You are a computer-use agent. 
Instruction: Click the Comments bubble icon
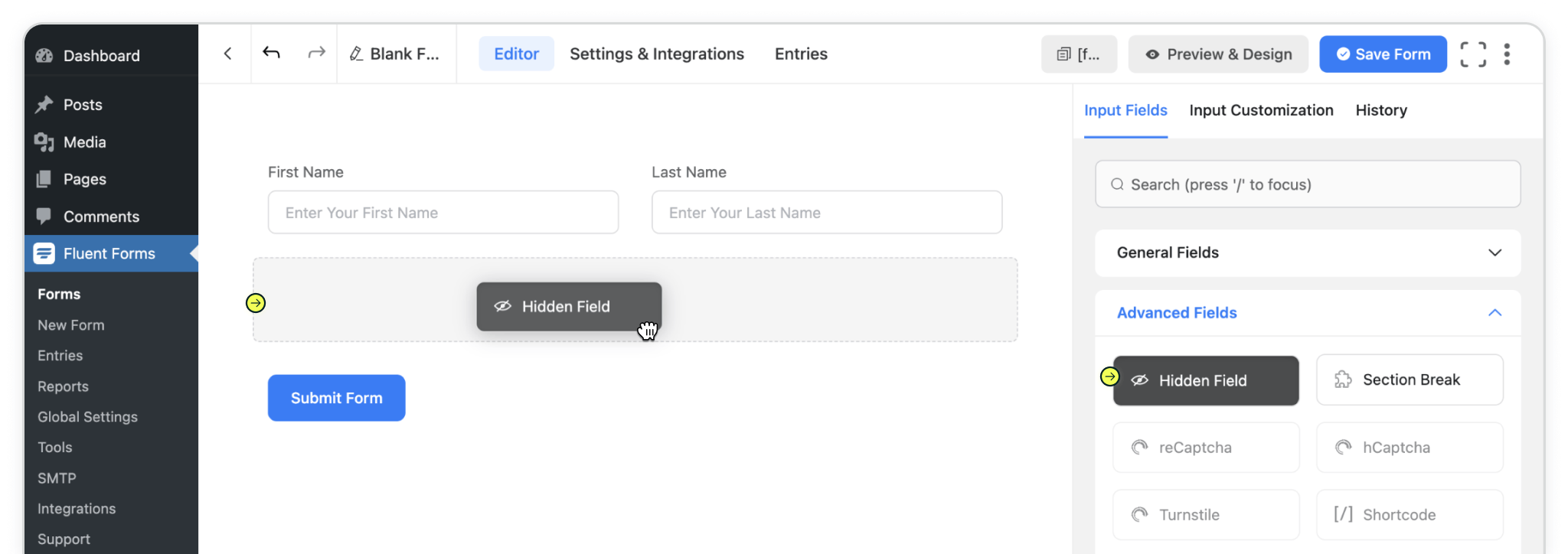[44, 216]
